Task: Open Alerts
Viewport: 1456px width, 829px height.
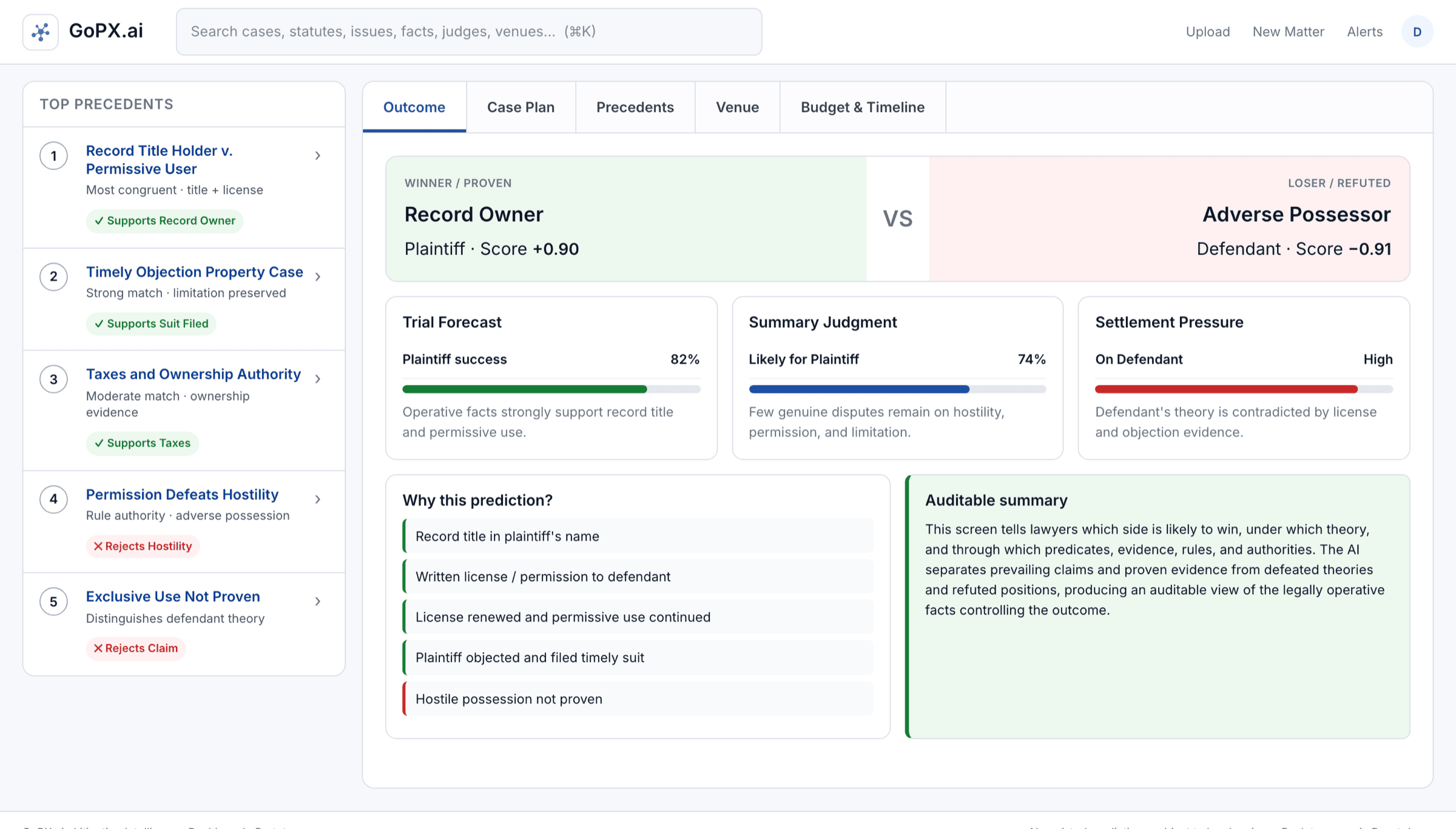Action: click(1365, 32)
